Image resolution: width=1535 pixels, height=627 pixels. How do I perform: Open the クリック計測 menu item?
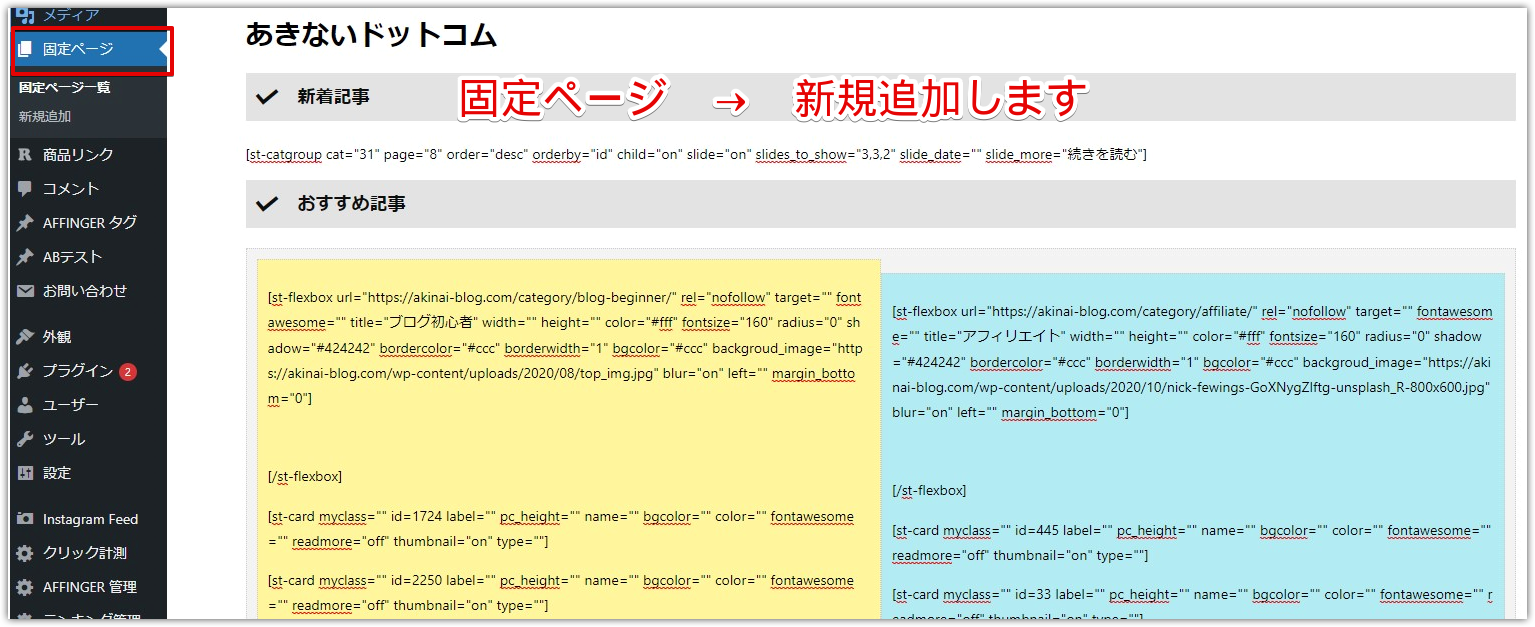coord(84,553)
